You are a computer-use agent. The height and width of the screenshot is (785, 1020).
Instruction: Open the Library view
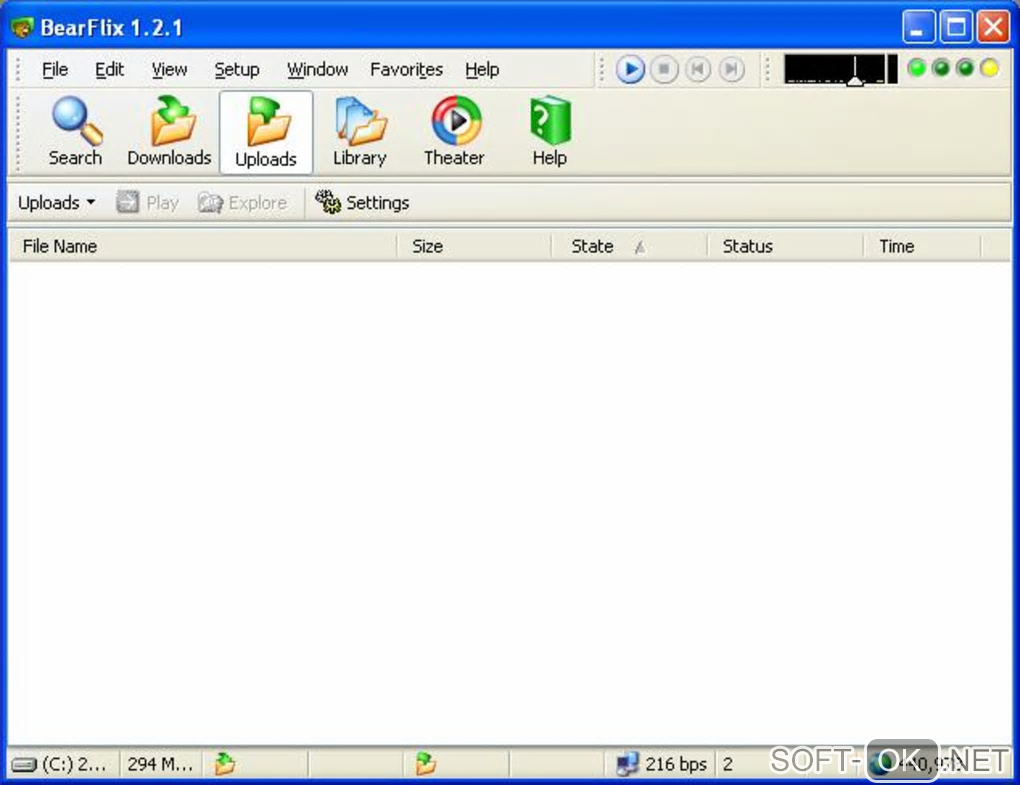[x=360, y=132]
